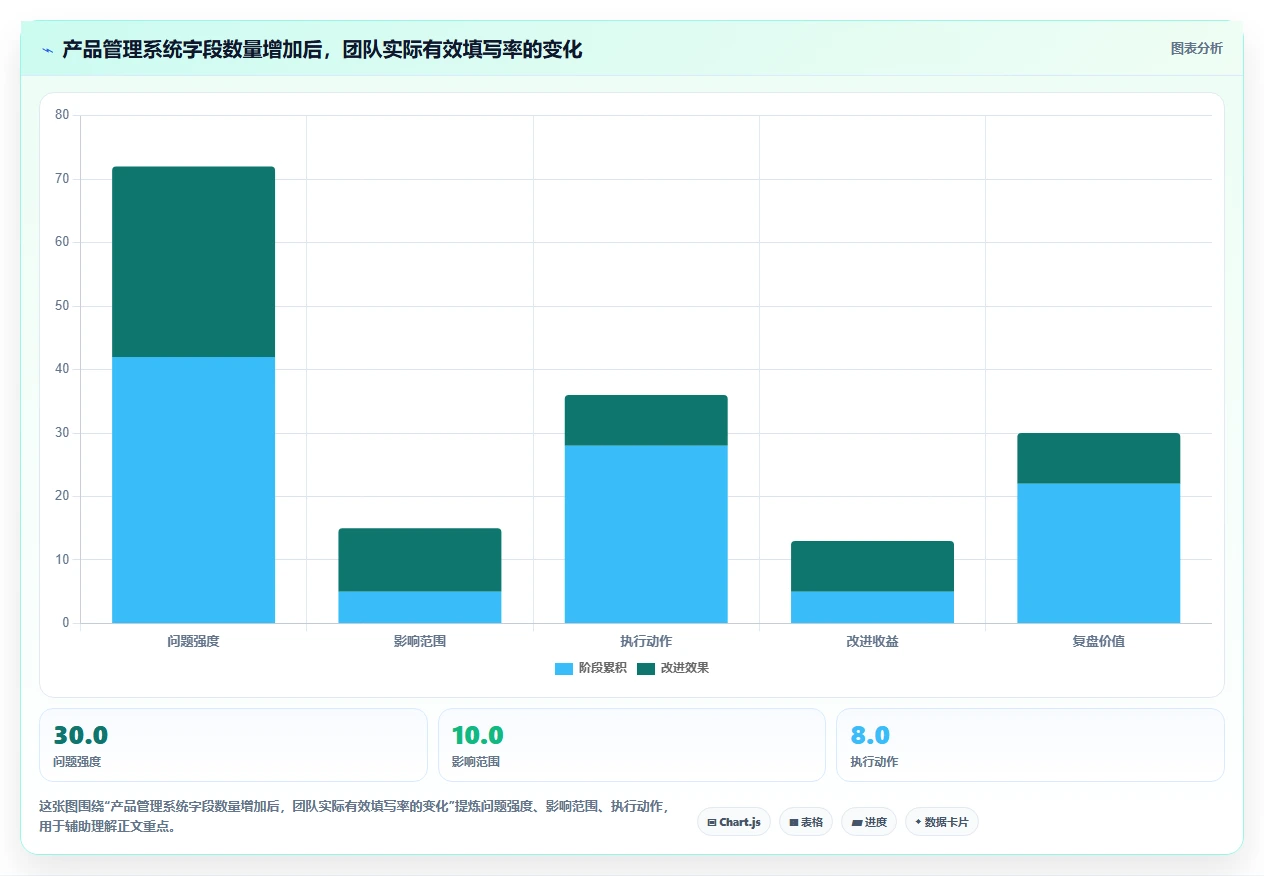
Task: Click the lightning icon beside the chart title
Action: 47,49
